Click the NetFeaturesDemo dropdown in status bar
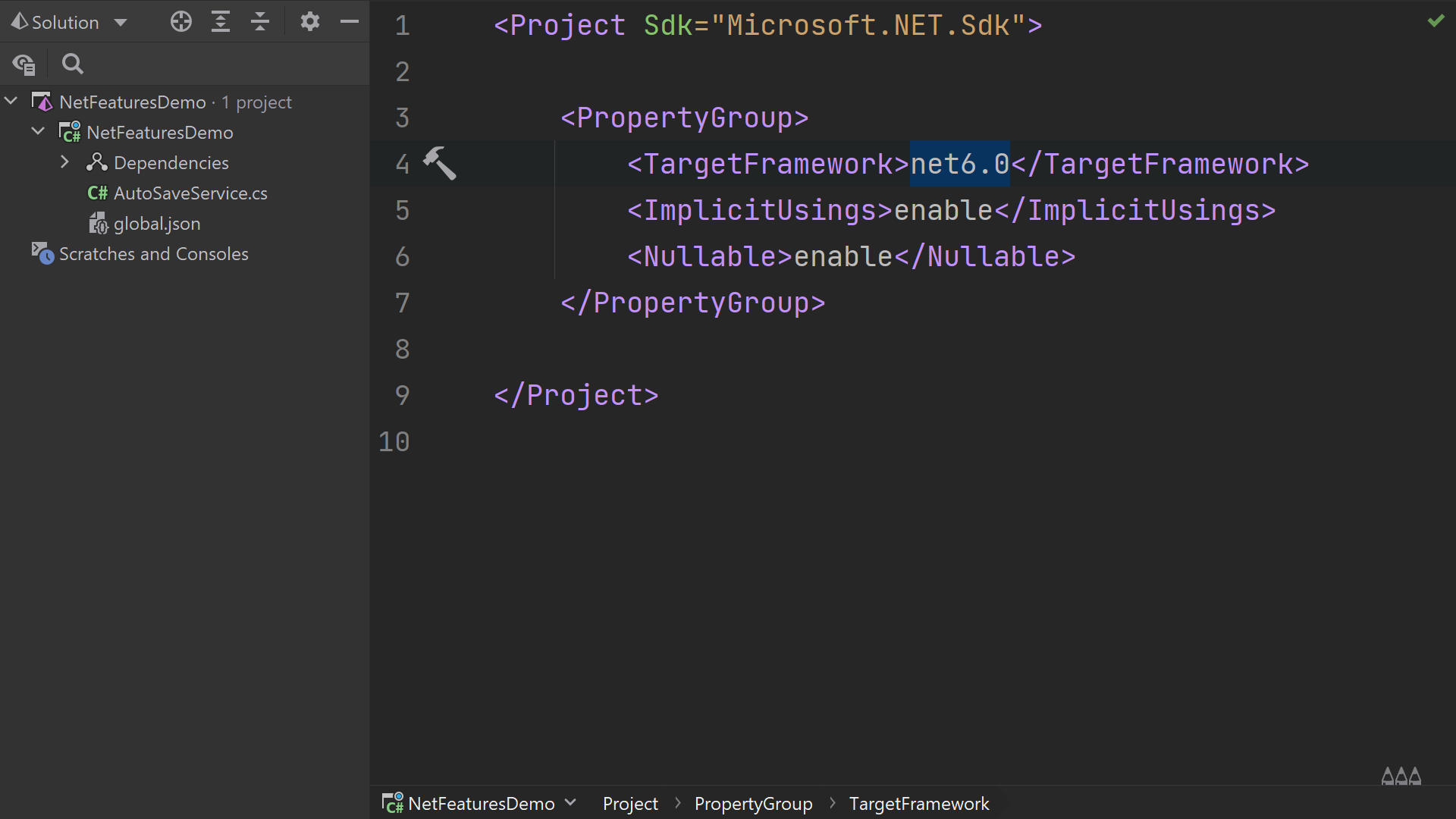The height and width of the screenshot is (819, 1456). coord(482,803)
